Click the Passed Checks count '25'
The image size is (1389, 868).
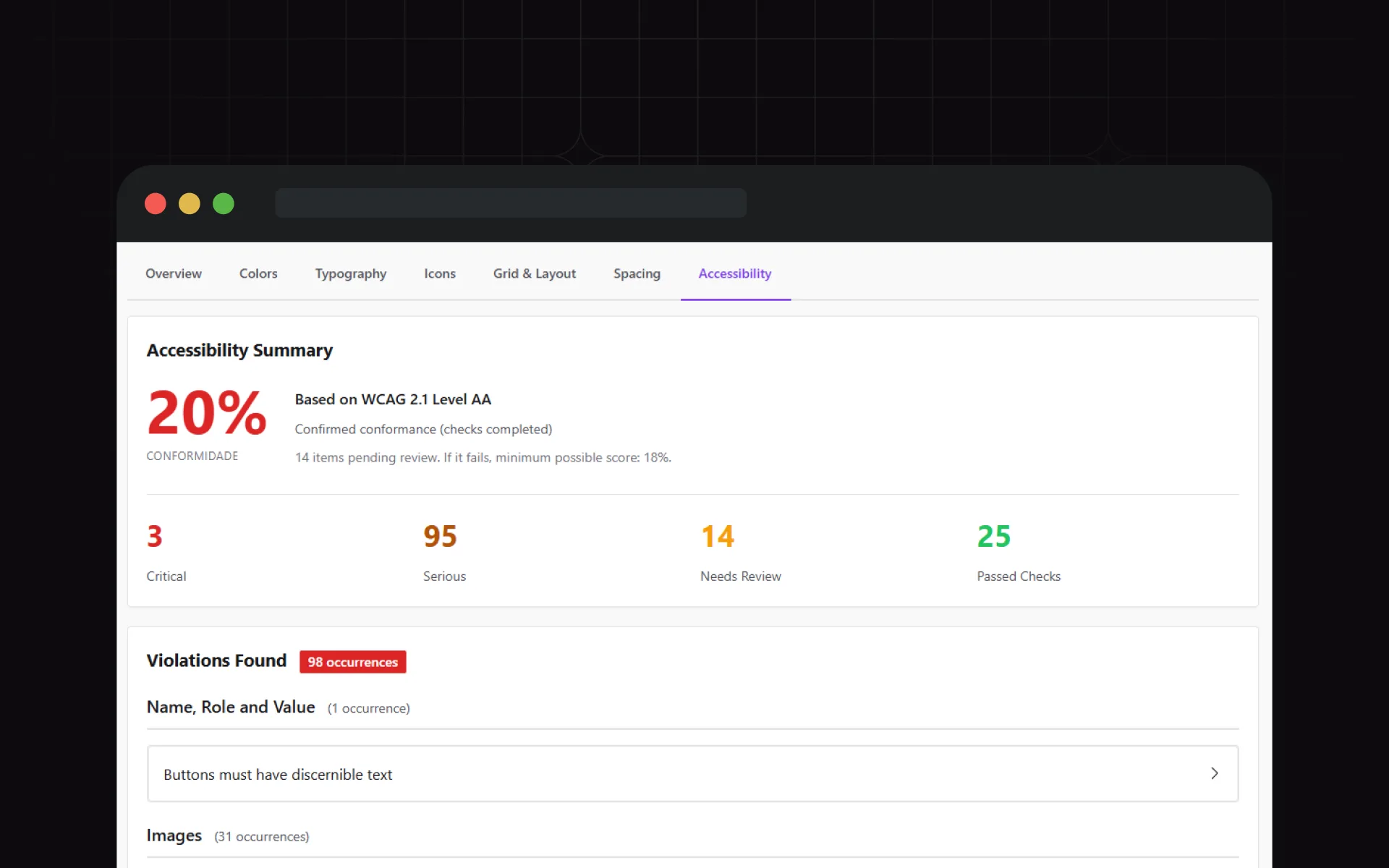[x=994, y=536]
